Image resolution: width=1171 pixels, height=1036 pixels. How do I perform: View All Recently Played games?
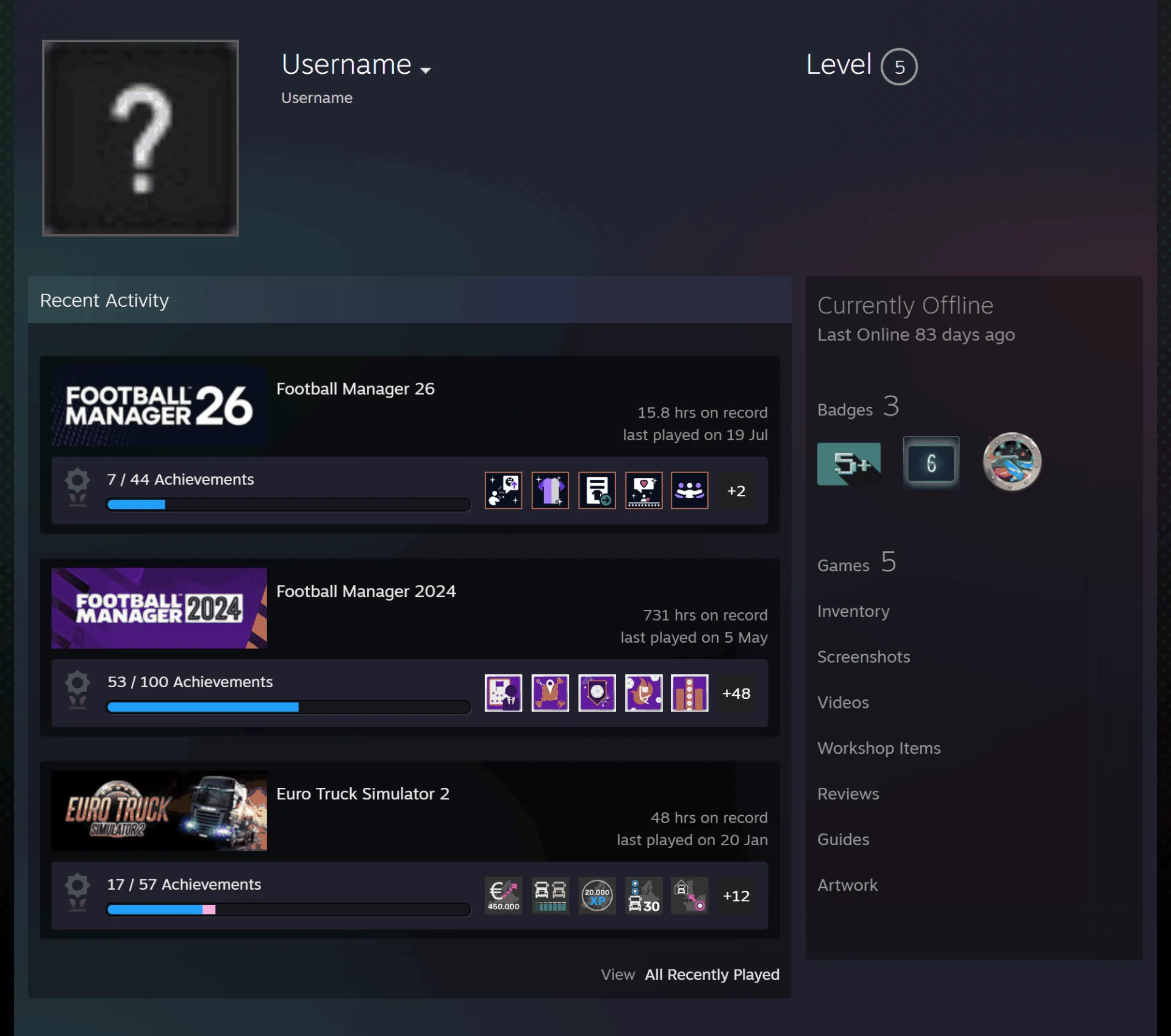712,974
